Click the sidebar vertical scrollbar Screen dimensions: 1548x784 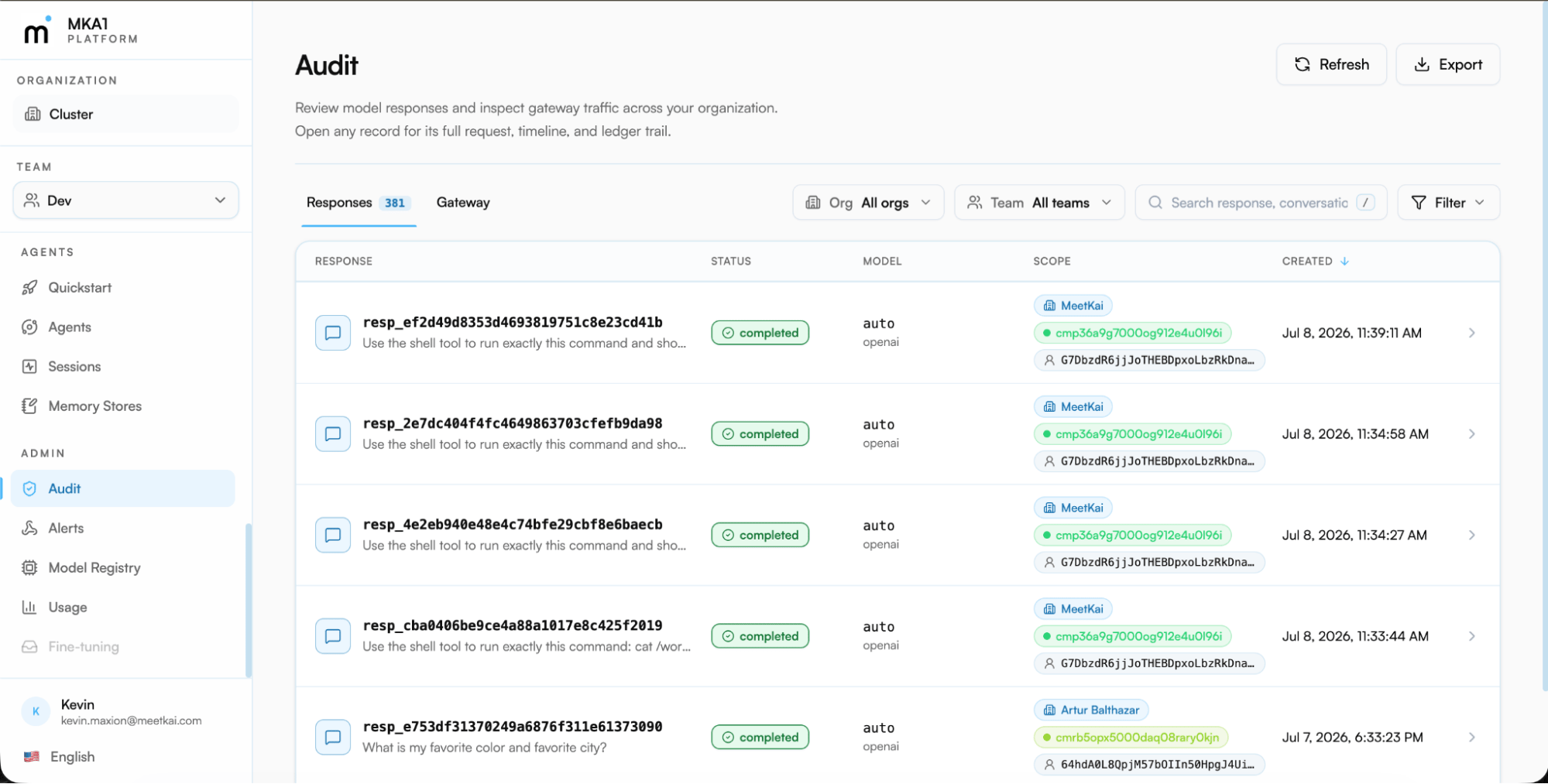tap(249, 601)
